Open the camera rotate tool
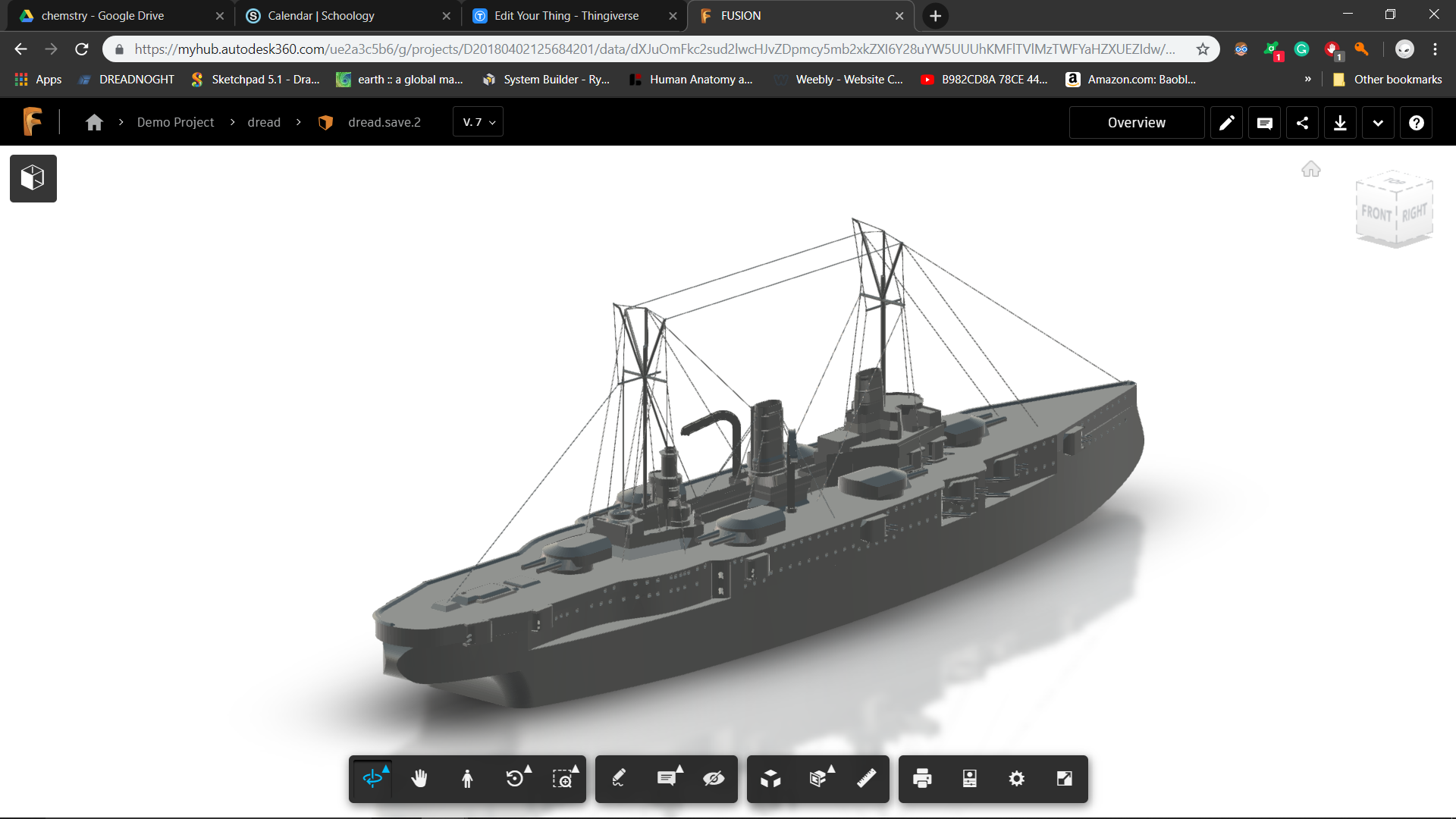 point(516,778)
